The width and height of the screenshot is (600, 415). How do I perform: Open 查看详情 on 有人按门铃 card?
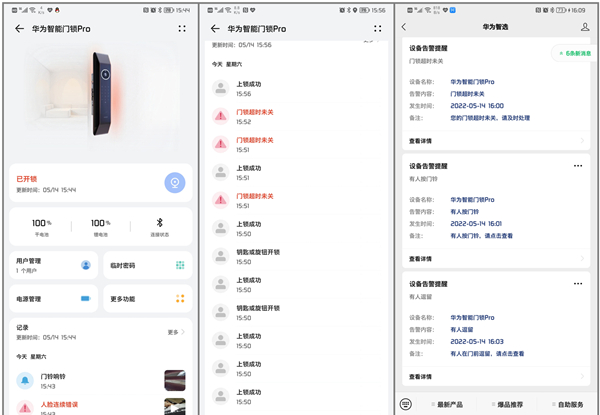point(496,259)
